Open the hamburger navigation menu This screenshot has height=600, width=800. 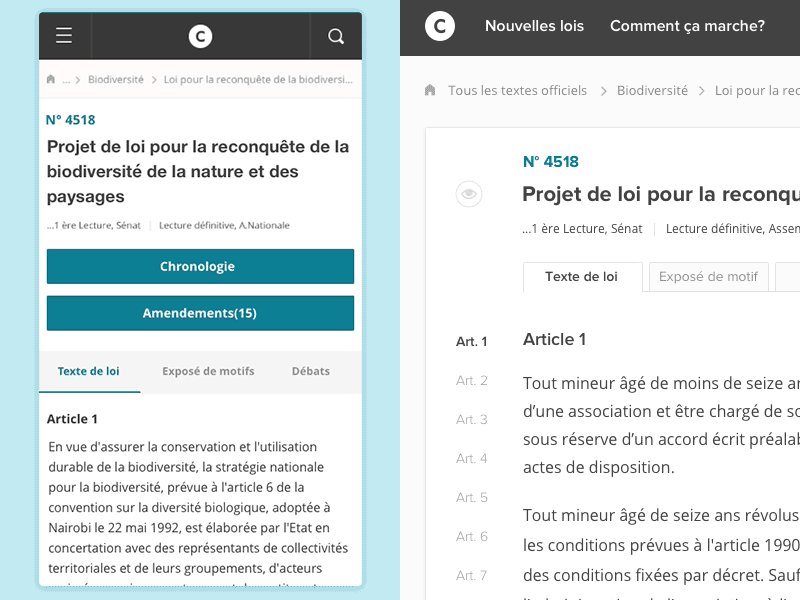point(63,36)
